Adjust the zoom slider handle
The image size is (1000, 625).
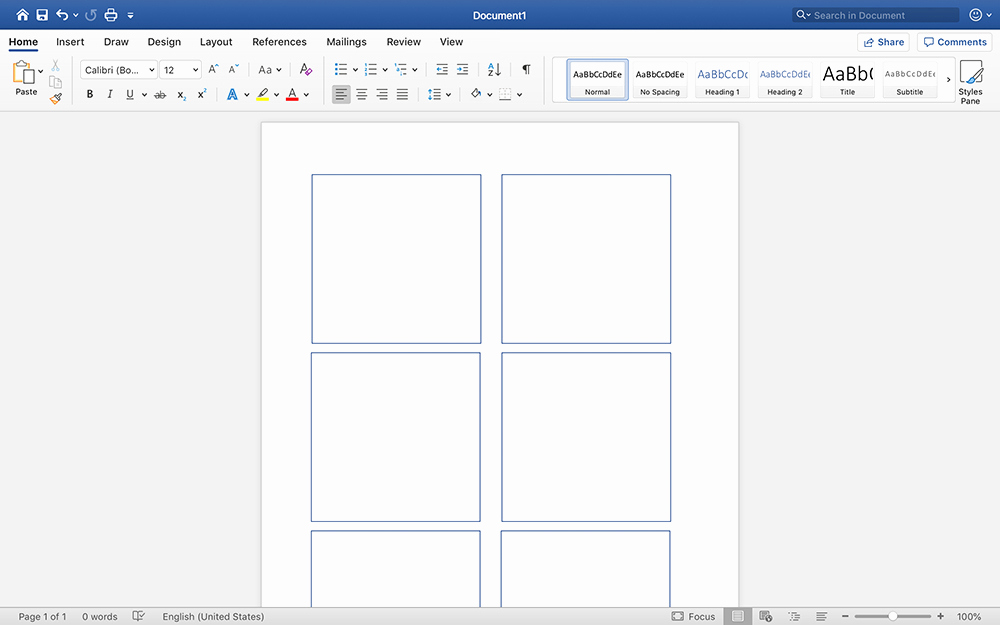(x=893, y=616)
